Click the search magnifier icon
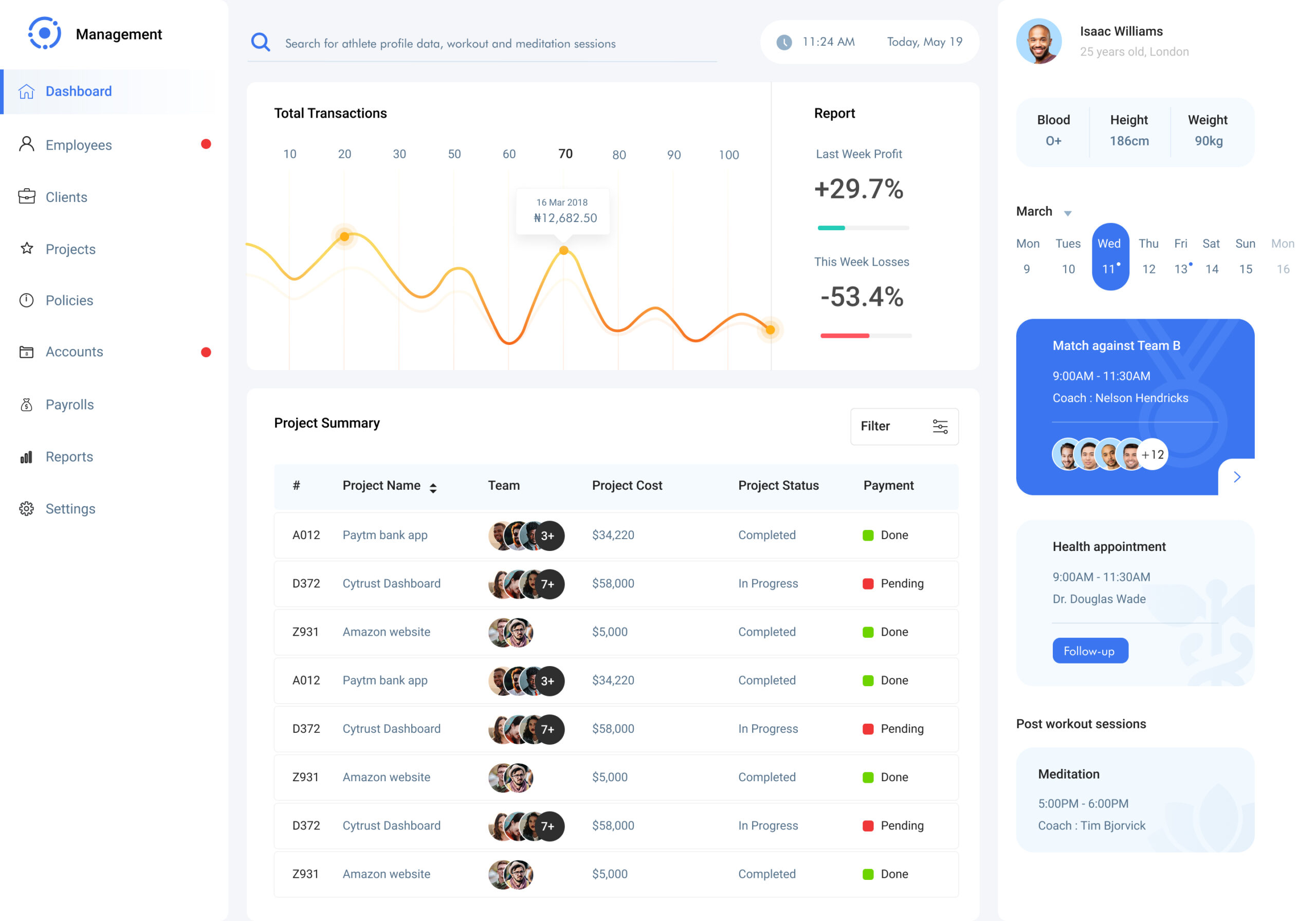The height and width of the screenshot is (921, 1316). click(x=261, y=42)
